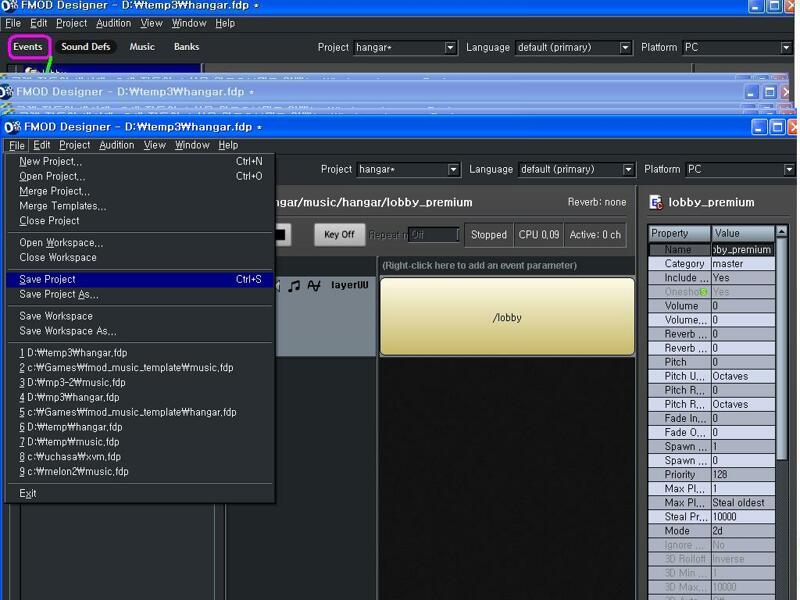This screenshot has height=600, width=800.
Task: Open Language dropdown in back window
Action: coord(625,47)
